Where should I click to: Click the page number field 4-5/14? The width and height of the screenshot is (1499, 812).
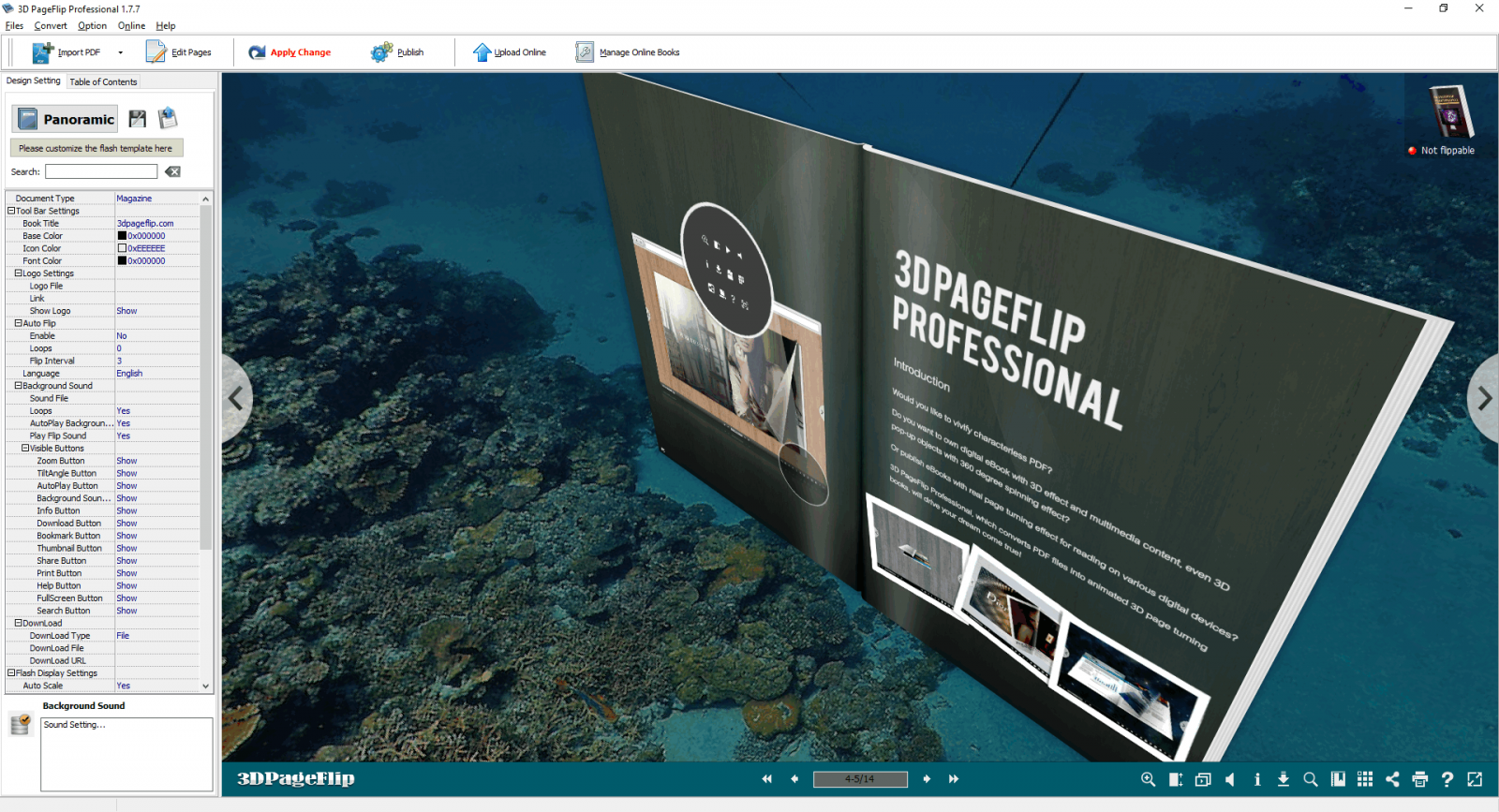click(860, 779)
